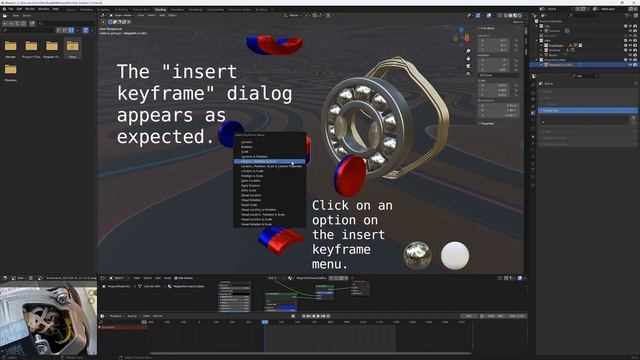Viewport: 640px width, 360px height.
Task: Open the File menu
Action: [10, 9]
